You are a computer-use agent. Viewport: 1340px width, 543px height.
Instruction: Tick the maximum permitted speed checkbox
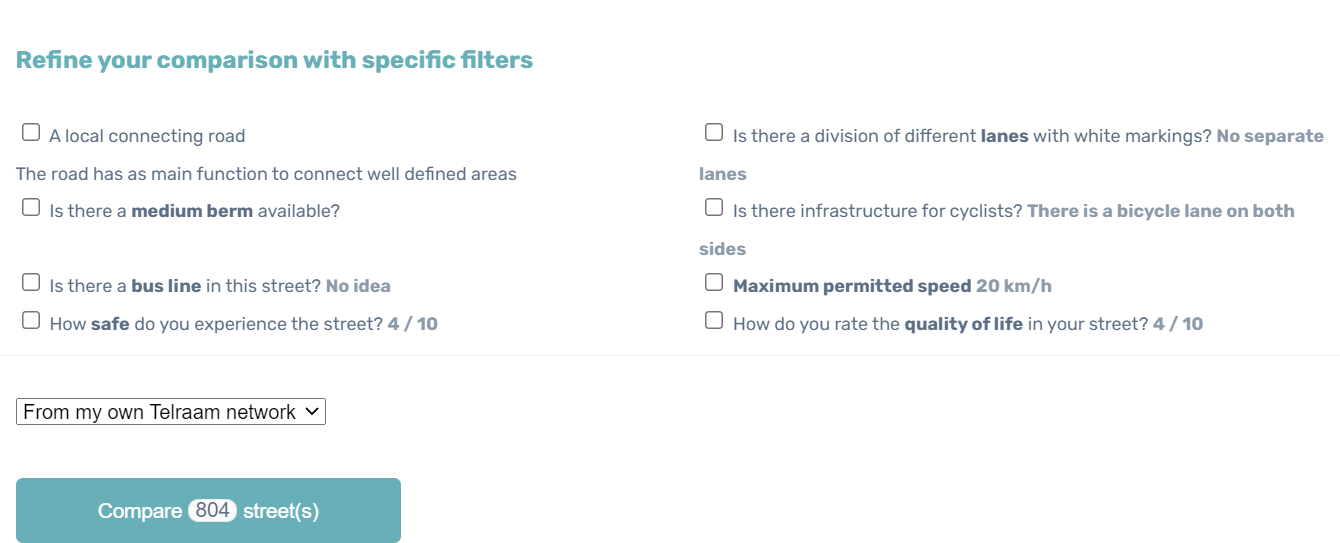coord(714,283)
